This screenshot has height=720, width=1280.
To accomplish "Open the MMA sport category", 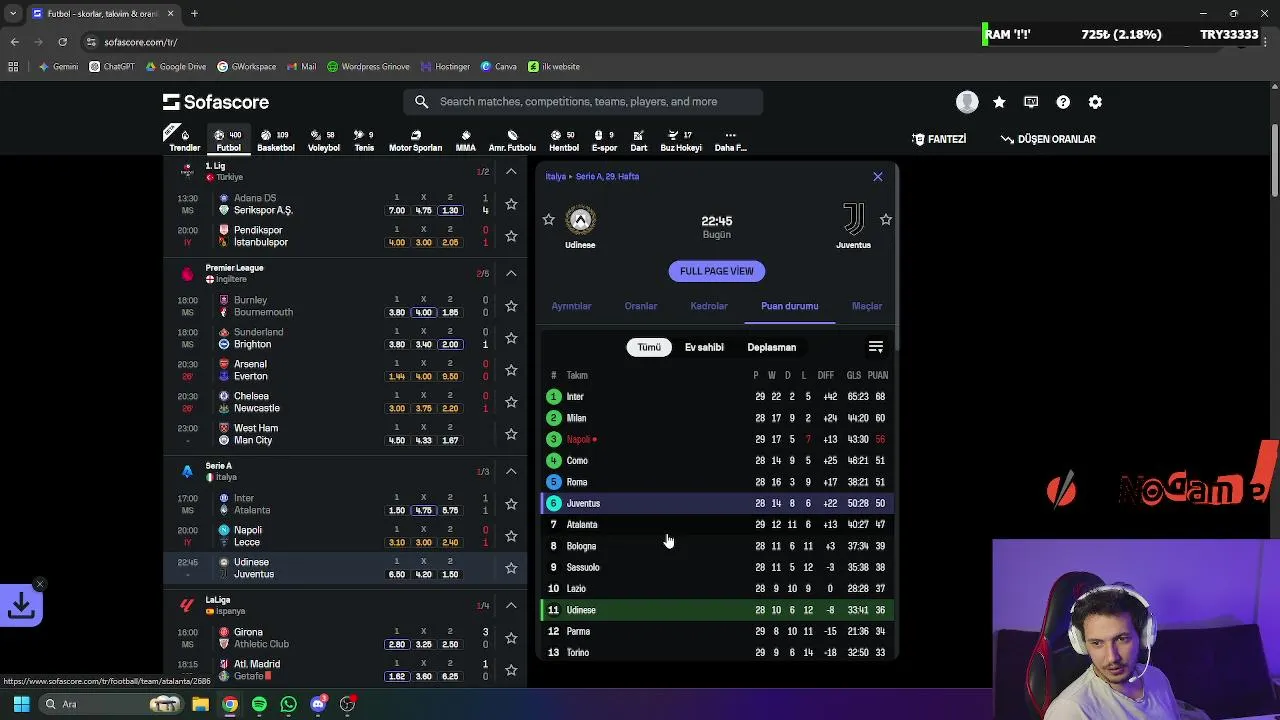I will [465, 141].
